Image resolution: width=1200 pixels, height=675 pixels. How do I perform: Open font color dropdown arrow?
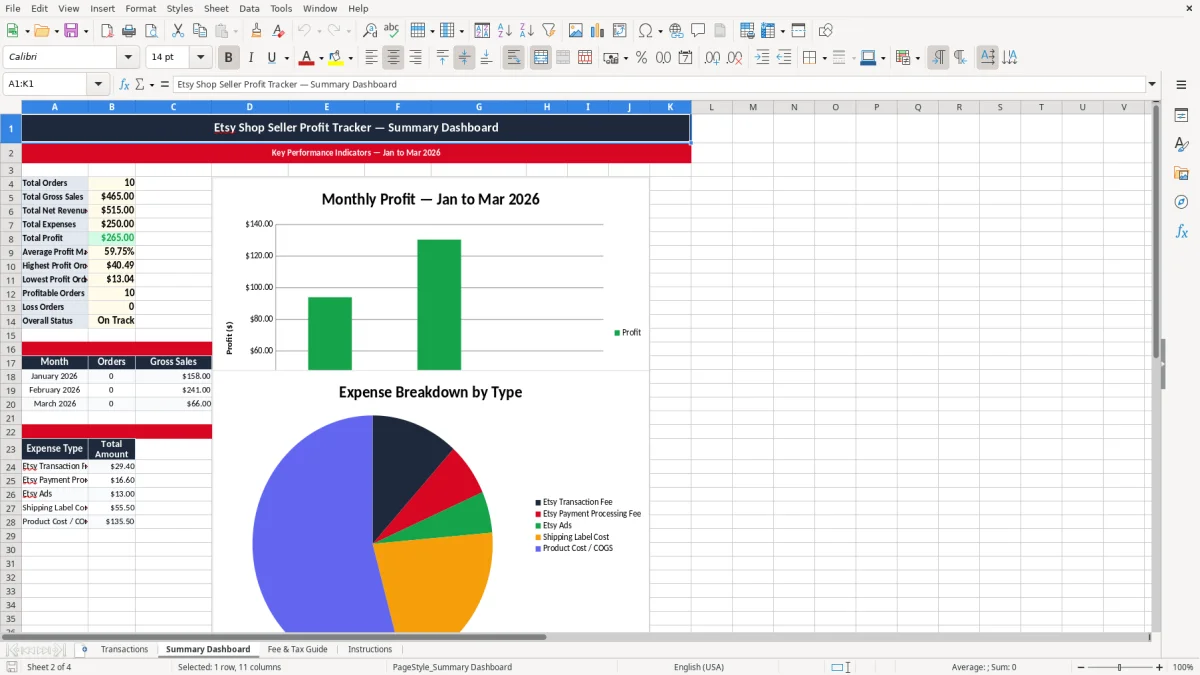tap(321, 58)
